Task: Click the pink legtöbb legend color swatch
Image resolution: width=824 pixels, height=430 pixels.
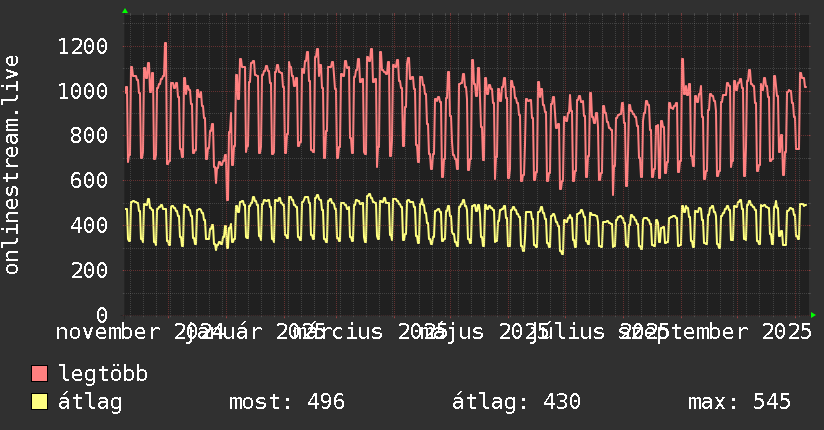Action: point(39,373)
